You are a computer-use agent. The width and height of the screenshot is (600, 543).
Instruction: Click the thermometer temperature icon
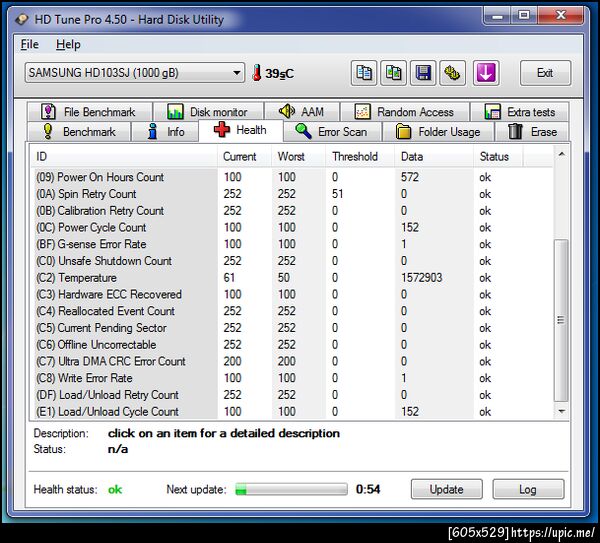click(257, 73)
